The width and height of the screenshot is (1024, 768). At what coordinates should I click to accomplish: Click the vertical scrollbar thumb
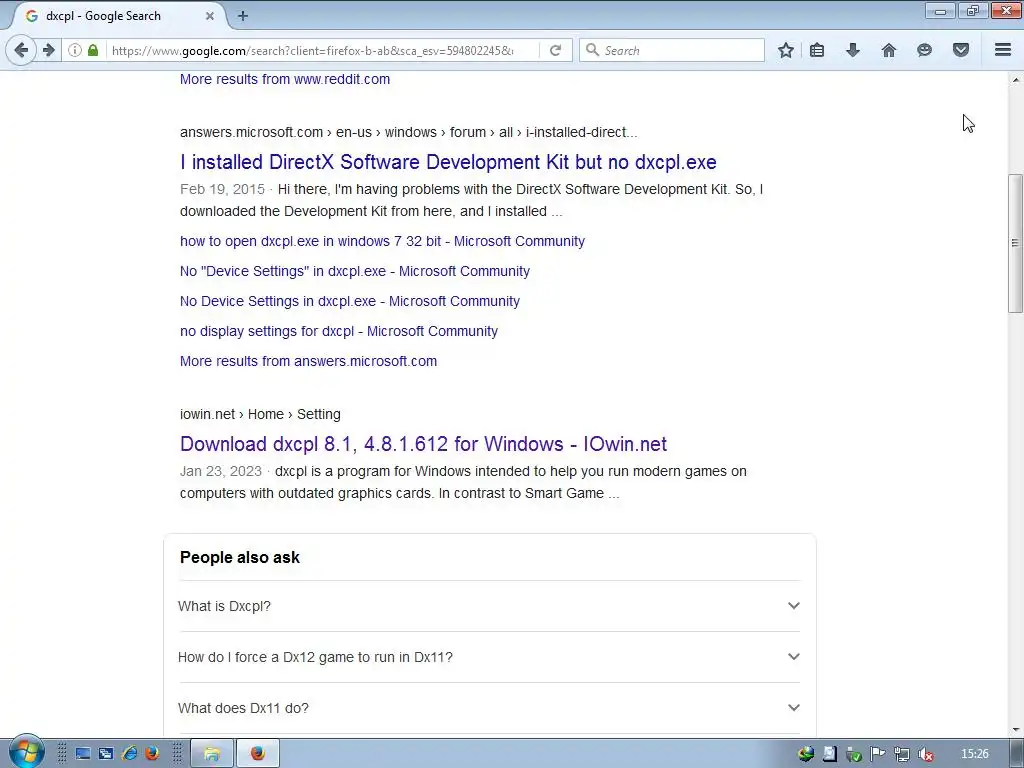tap(1015, 243)
